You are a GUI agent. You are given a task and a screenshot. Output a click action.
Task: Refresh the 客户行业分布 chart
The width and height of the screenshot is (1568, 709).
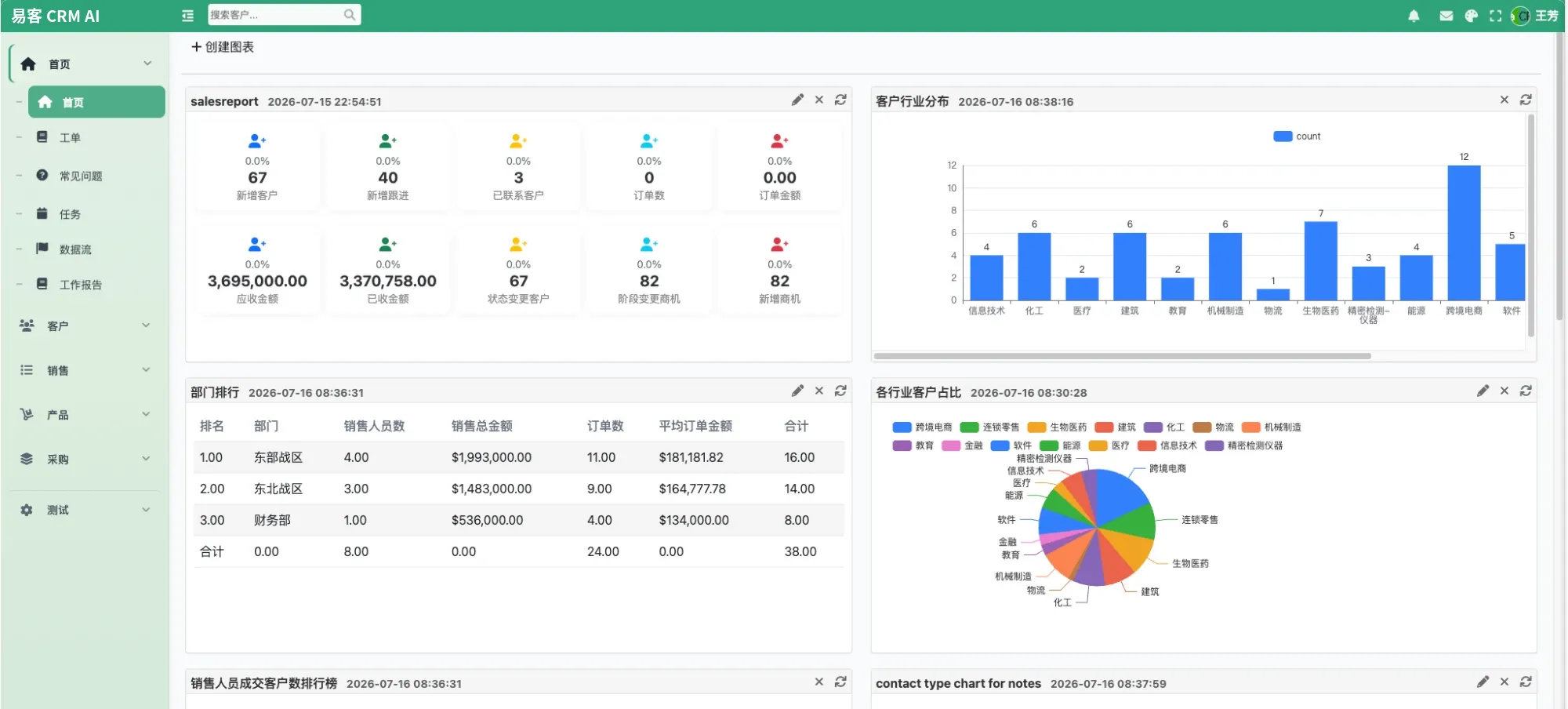(1526, 100)
